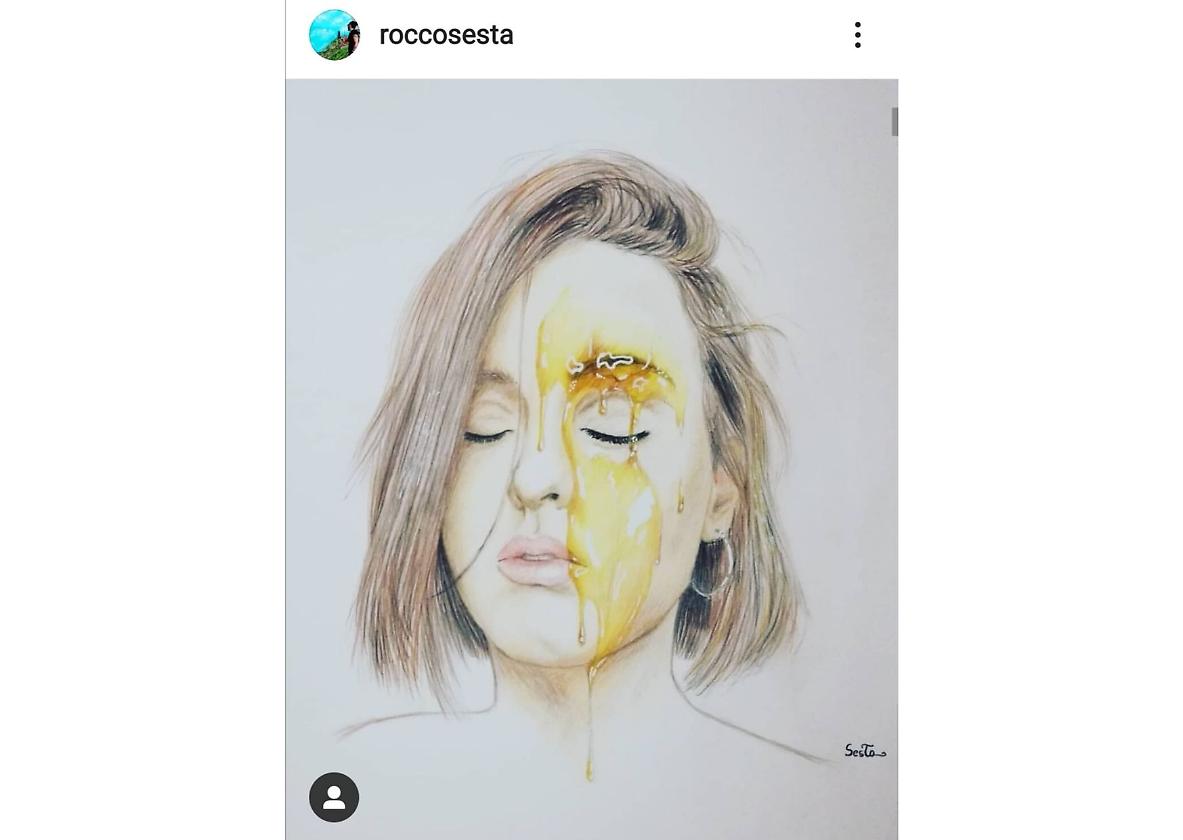Click the lips of the drawn portrait
Viewport: 1183px width, 840px height.
pyautogui.click(x=534, y=560)
